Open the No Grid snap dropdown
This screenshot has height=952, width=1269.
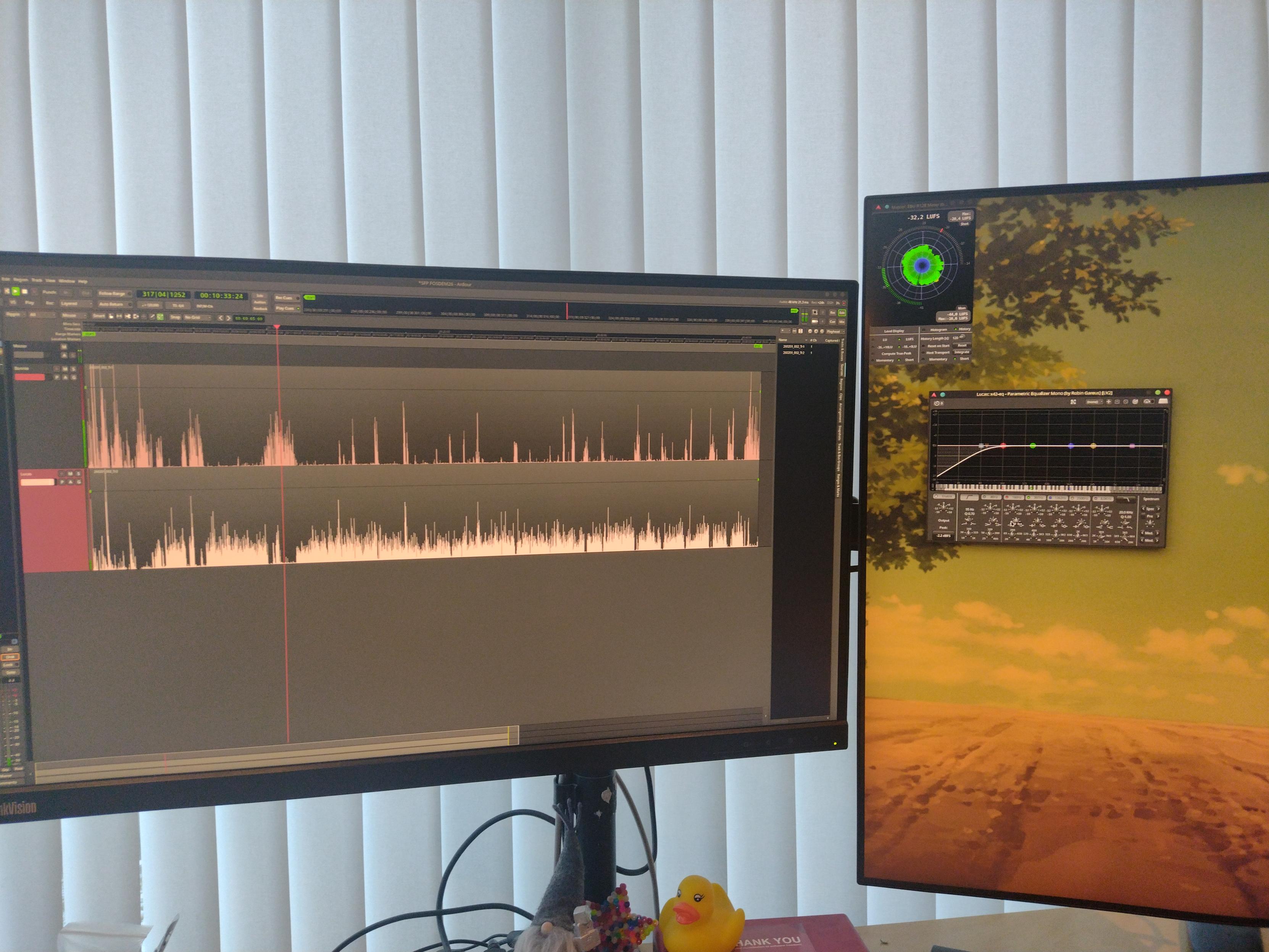click(x=197, y=317)
